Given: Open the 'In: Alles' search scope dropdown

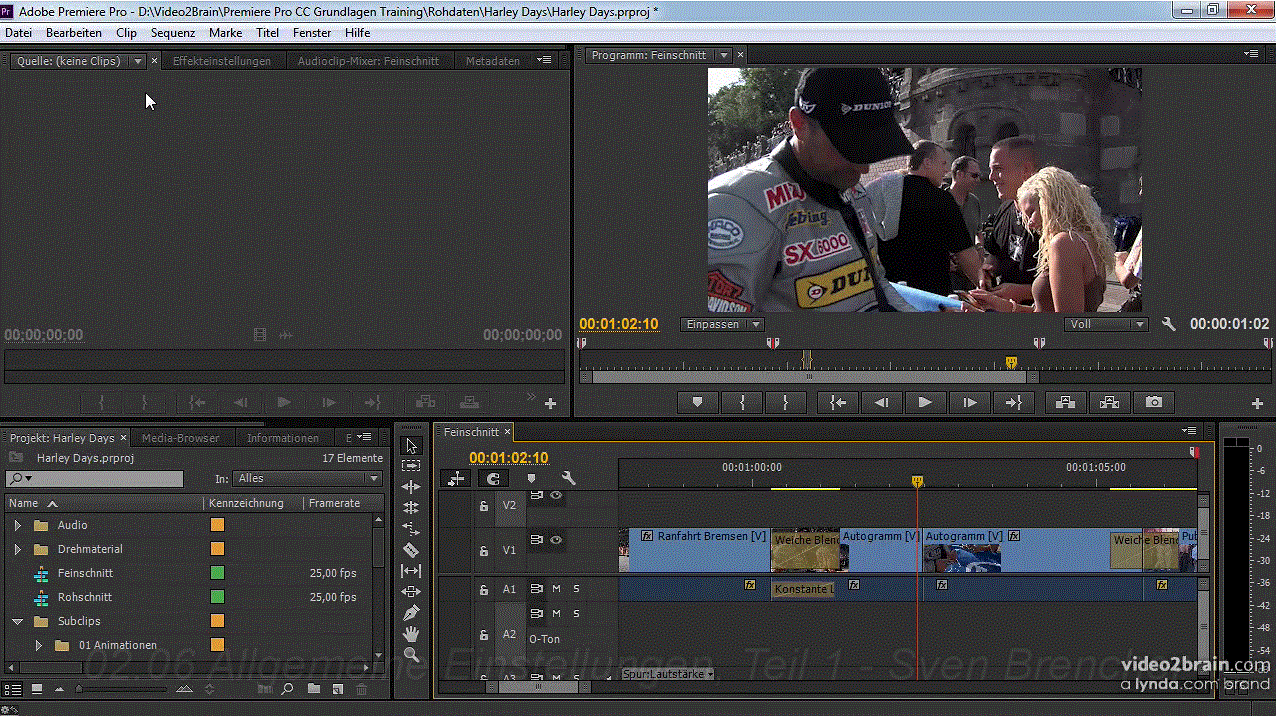Looking at the screenshot, I should [308, 479].
